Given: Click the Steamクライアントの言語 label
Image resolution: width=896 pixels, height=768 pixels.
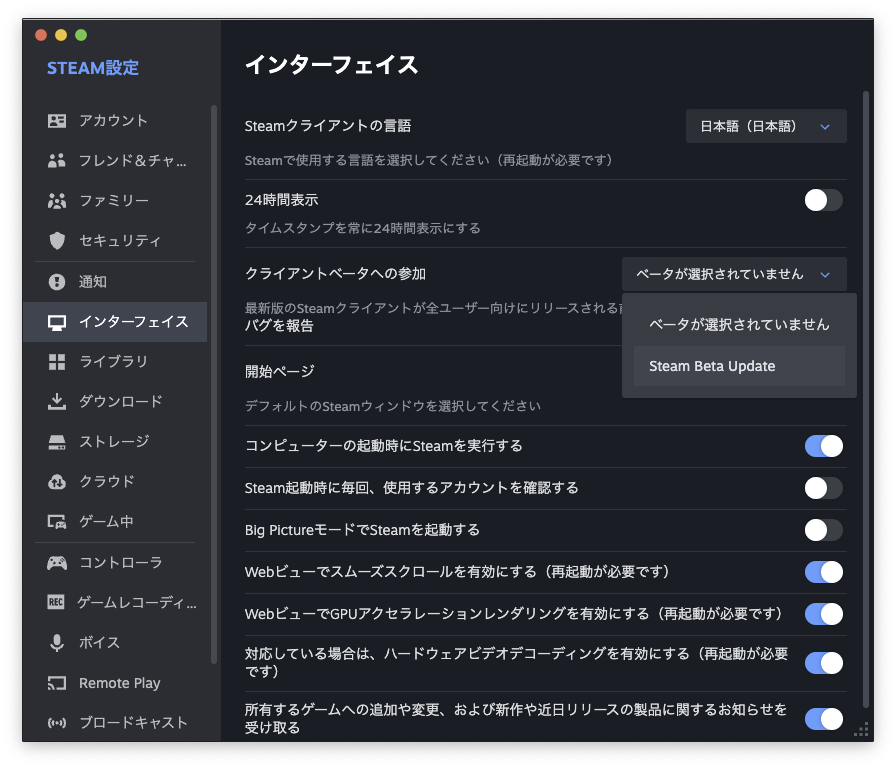Looking at the screenshot, I should coord(328,126).
